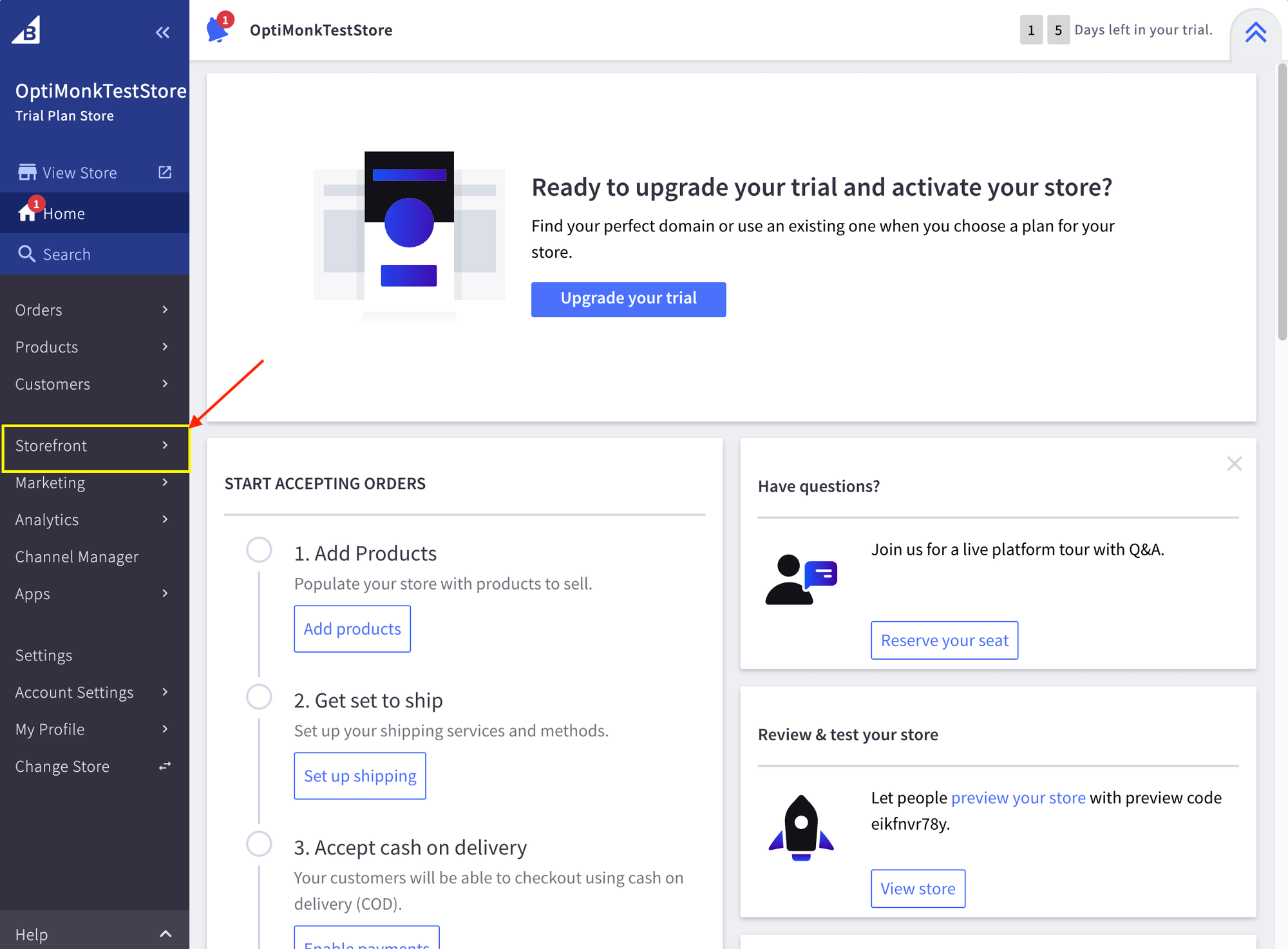Open Channel Manager in sidebar
1288x949 pixels.
click(95, 557)
